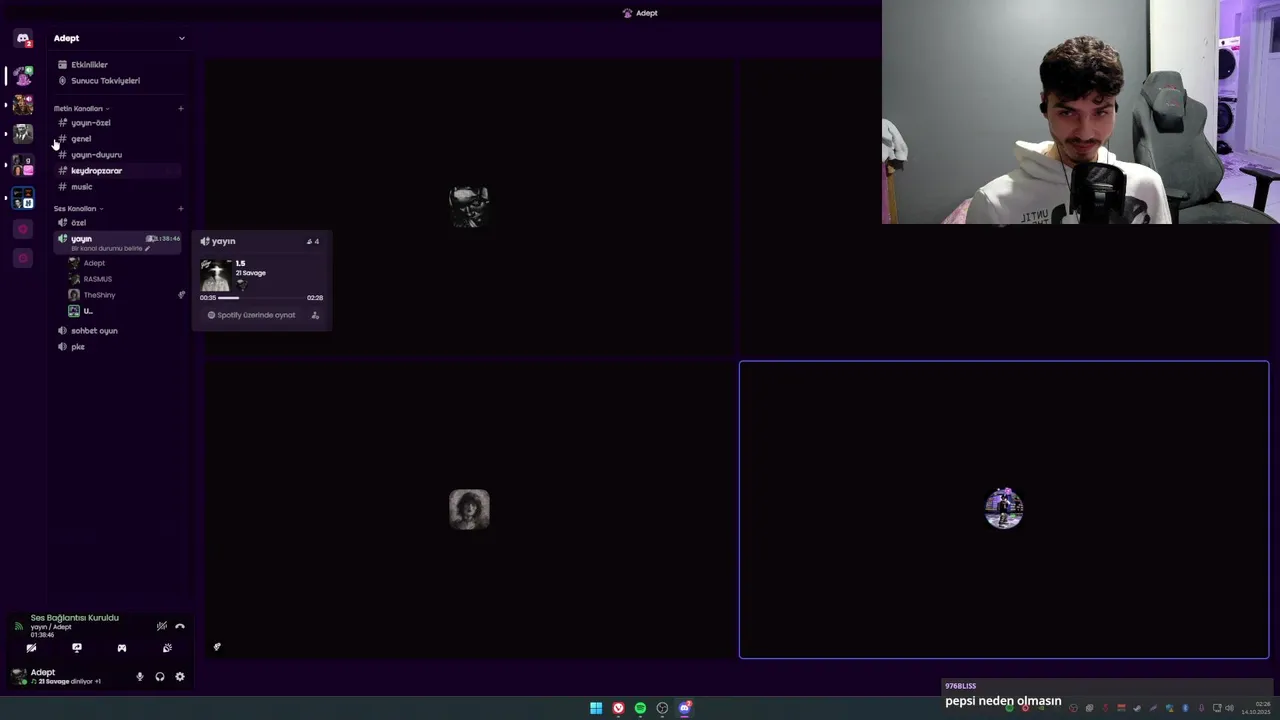Open the soundboard icon

tap(167, 648)
